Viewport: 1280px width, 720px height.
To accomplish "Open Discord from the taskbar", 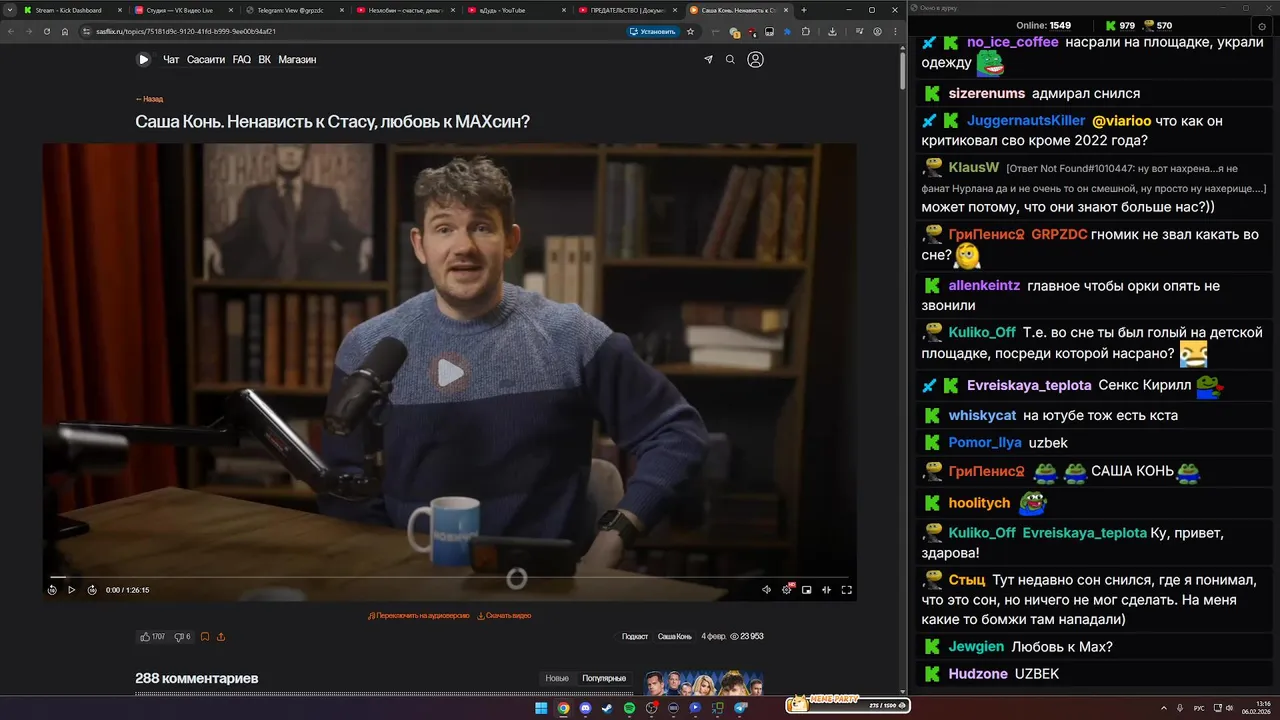I will [585, 708].
